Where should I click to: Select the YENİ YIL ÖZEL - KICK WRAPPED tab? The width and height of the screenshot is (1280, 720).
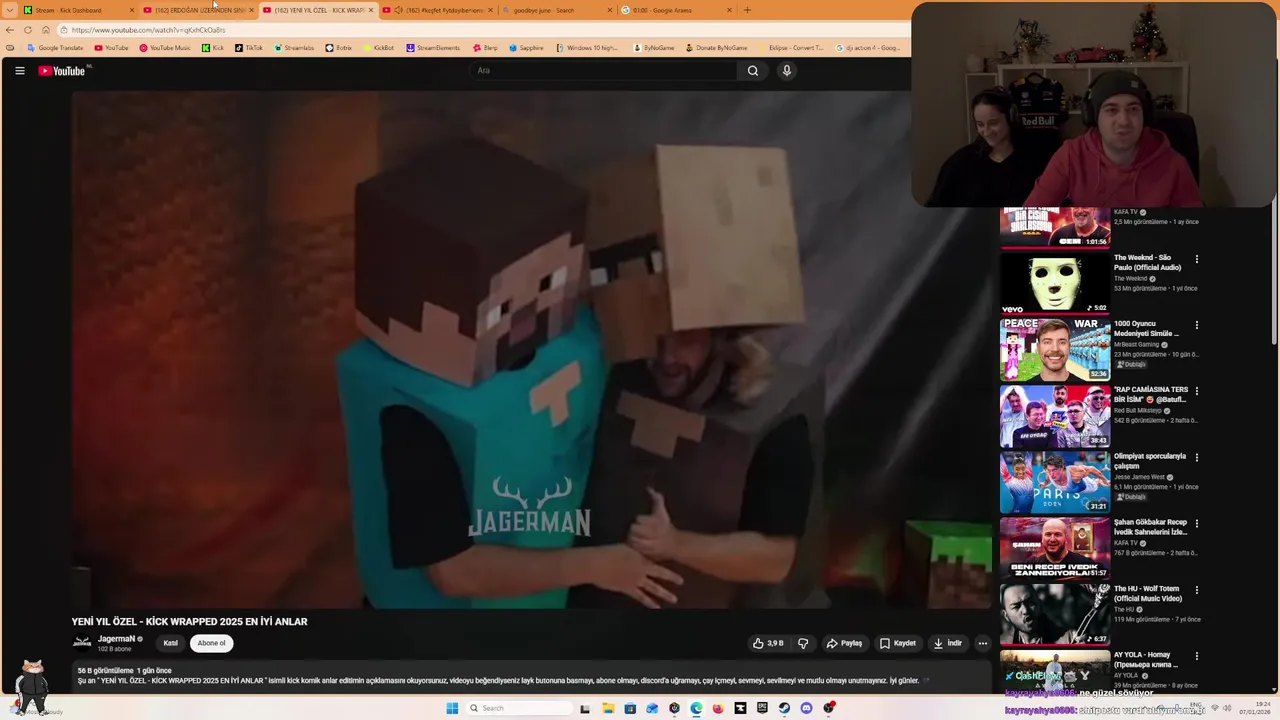coord(318,10)
